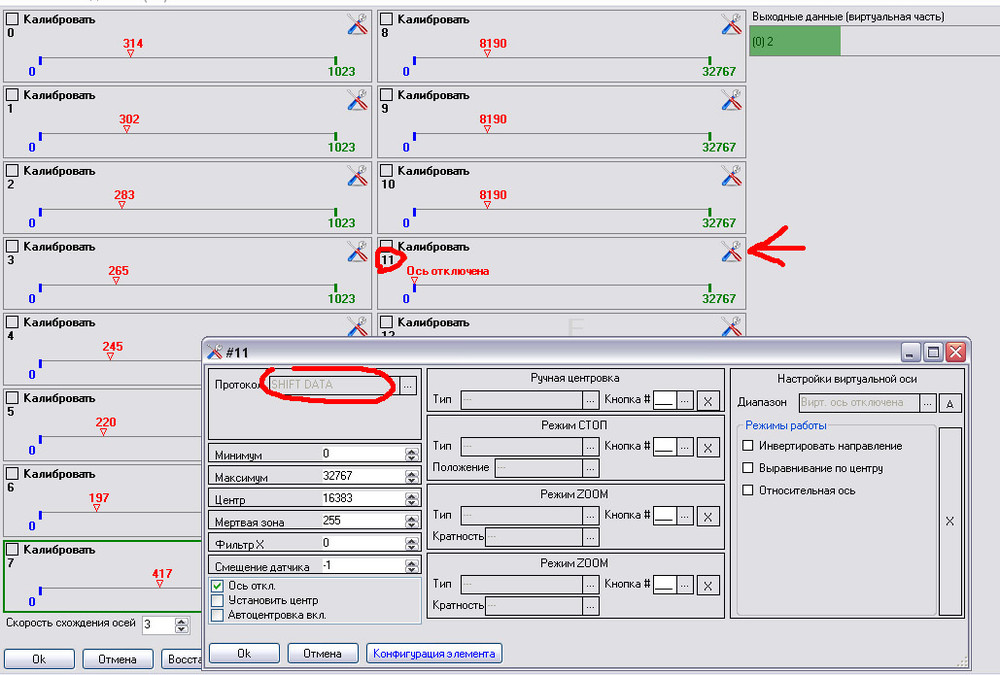The width and height of the screenshot is (1000, 675).
Task: Toggle Калибровать checkbox for axis 10
Action: click(x=386, y=171)
